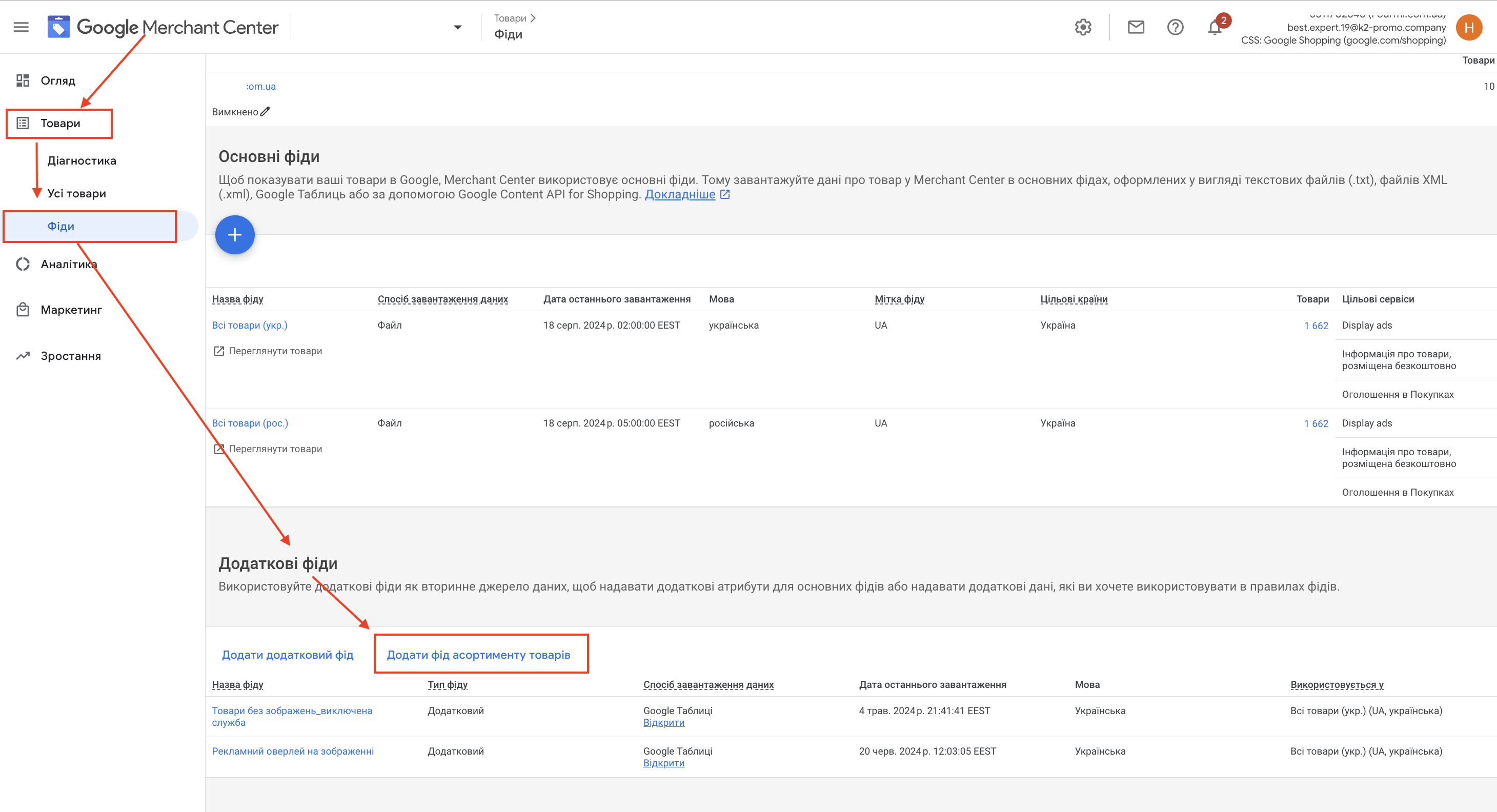Click external link icon beside Докладніше

pos(725,194)
